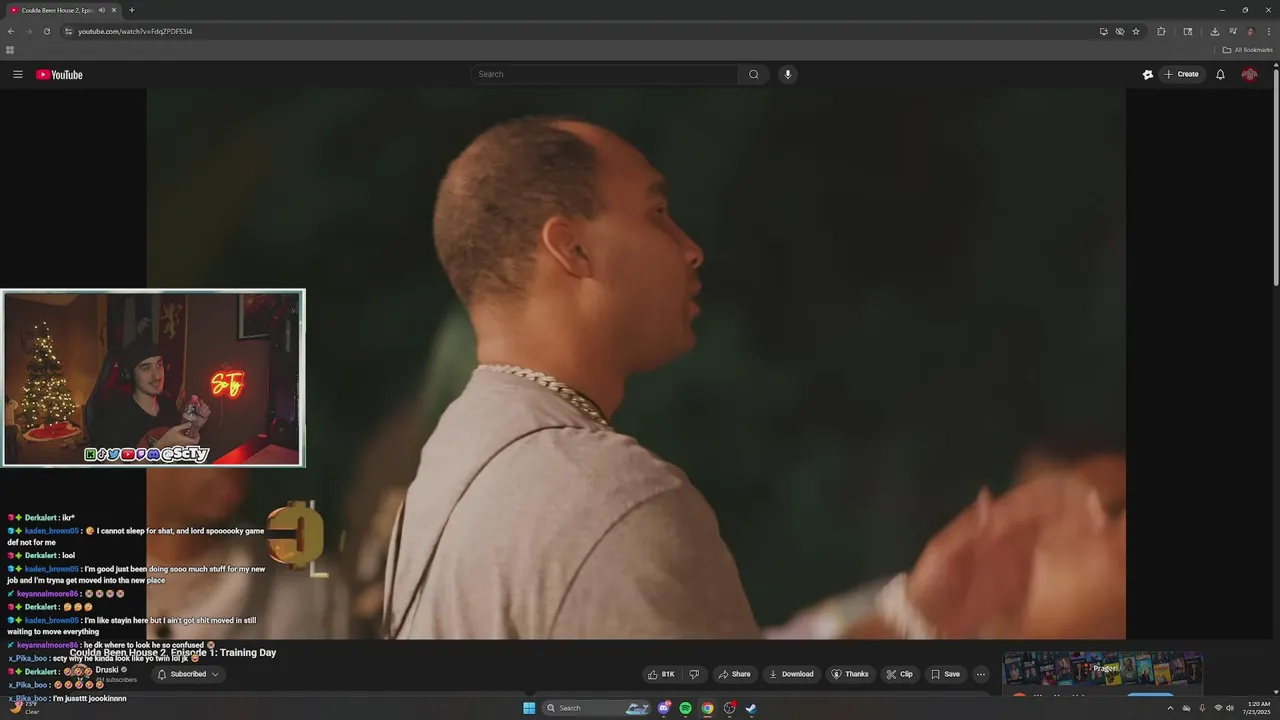
Task: Open the install app icon in address bar
Action: (1103, 31)
